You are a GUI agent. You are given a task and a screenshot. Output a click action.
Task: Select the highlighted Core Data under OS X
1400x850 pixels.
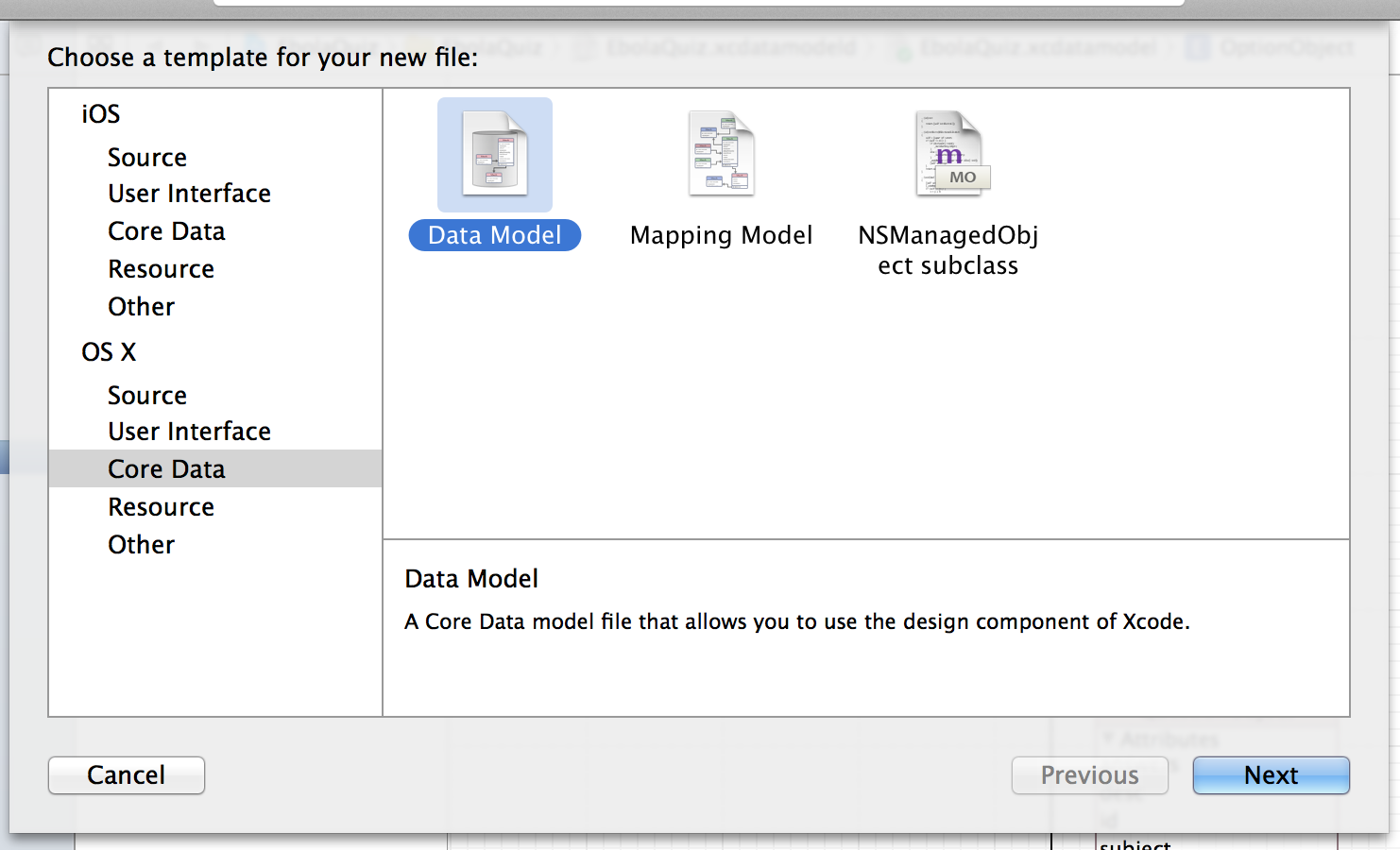[x=215, y=468]
